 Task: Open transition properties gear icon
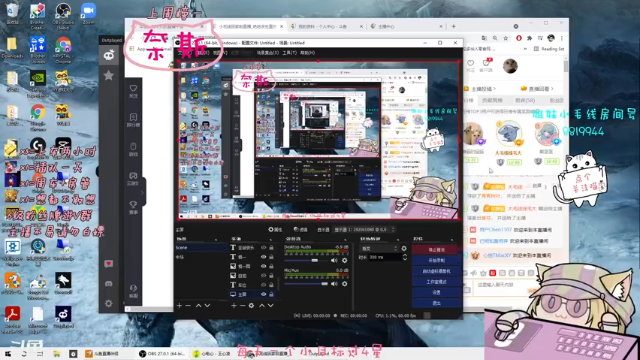pyautogui.click(x=404, y=248)
